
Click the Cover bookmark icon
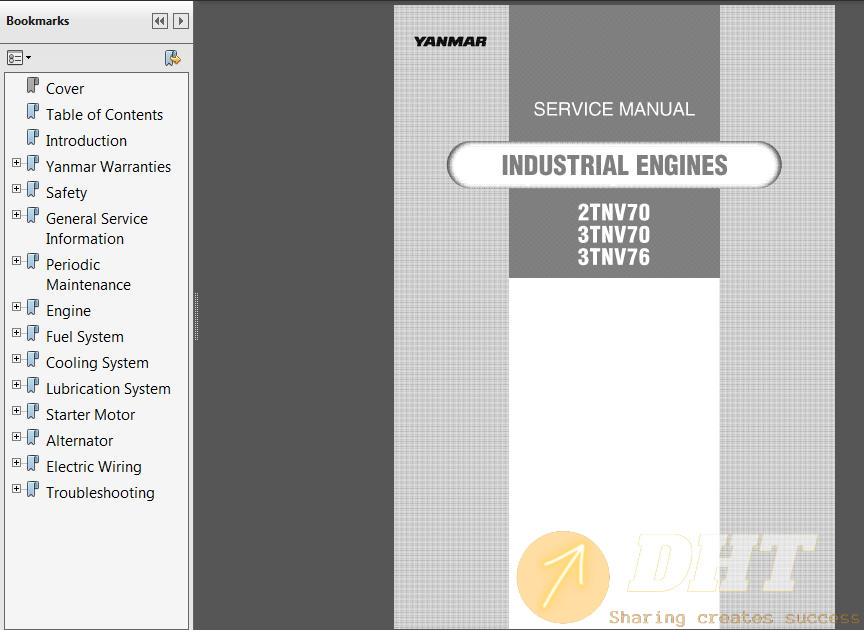pyautogui.click(x=33, y=85)
